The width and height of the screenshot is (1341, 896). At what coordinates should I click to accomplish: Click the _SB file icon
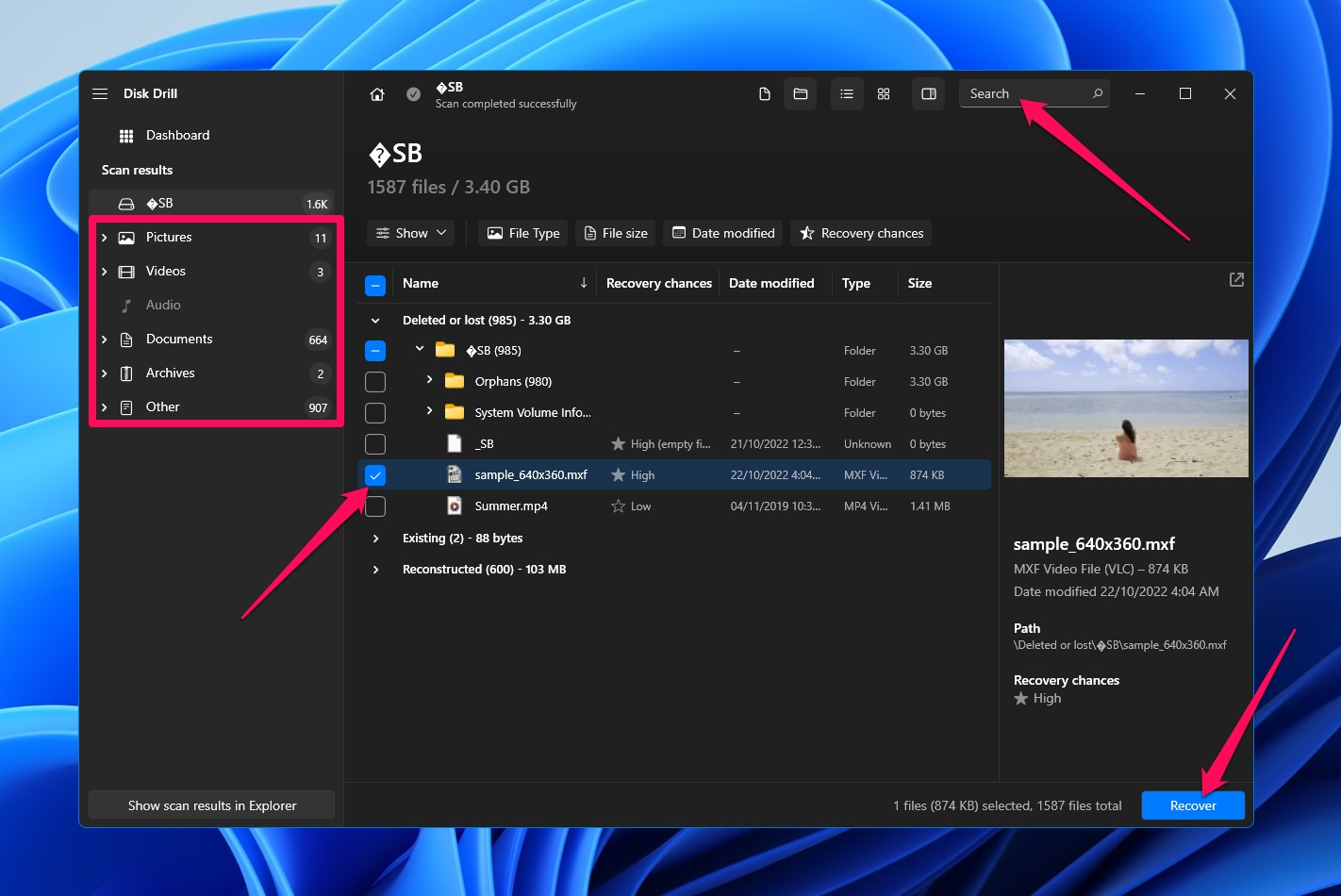(455, 443)
